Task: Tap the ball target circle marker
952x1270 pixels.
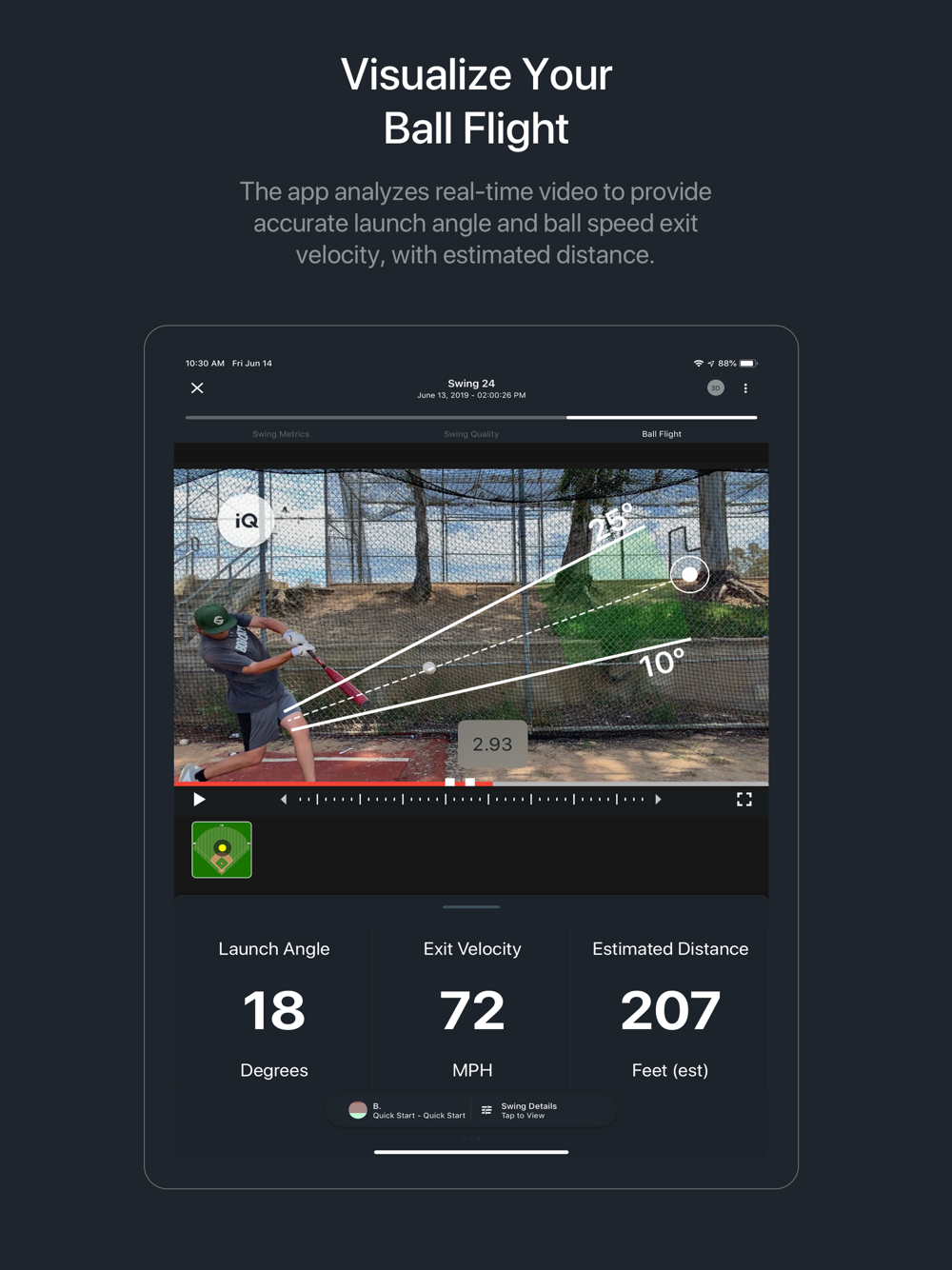Action: pos(689,574)
